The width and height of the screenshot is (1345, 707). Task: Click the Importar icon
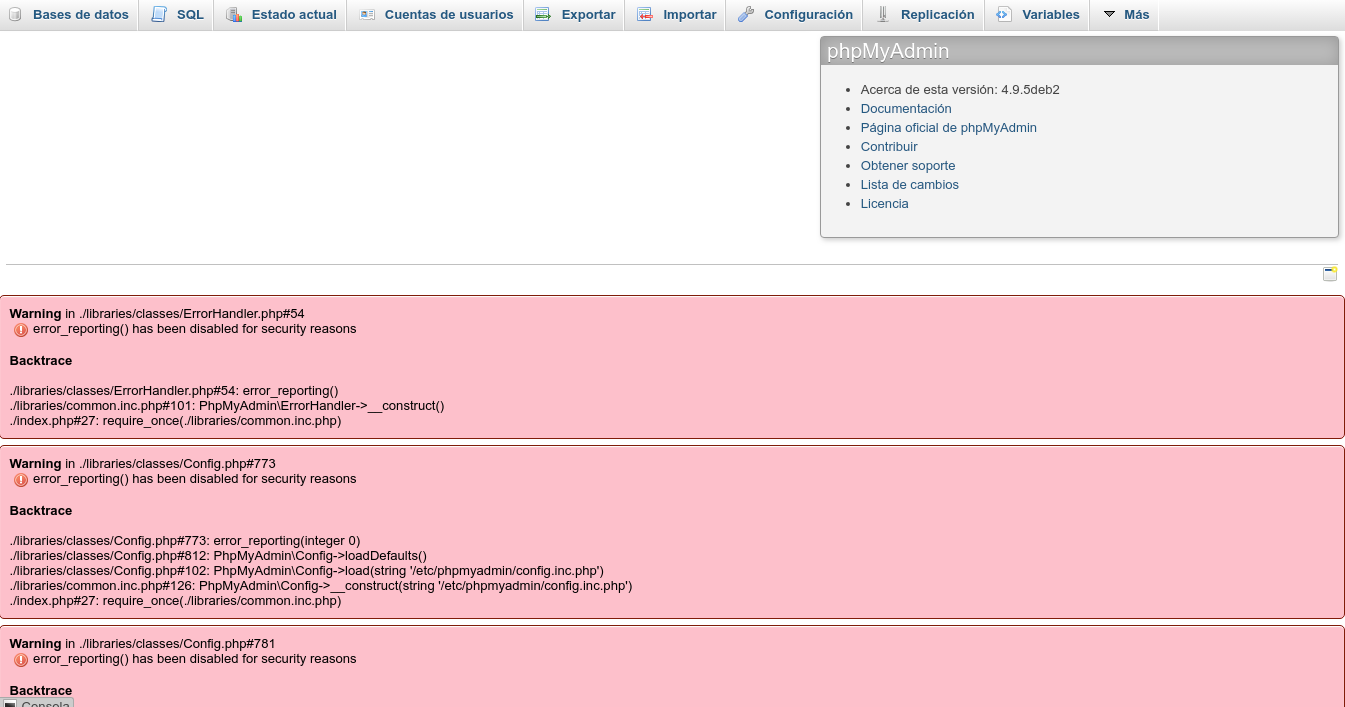[x=645, y=15]
